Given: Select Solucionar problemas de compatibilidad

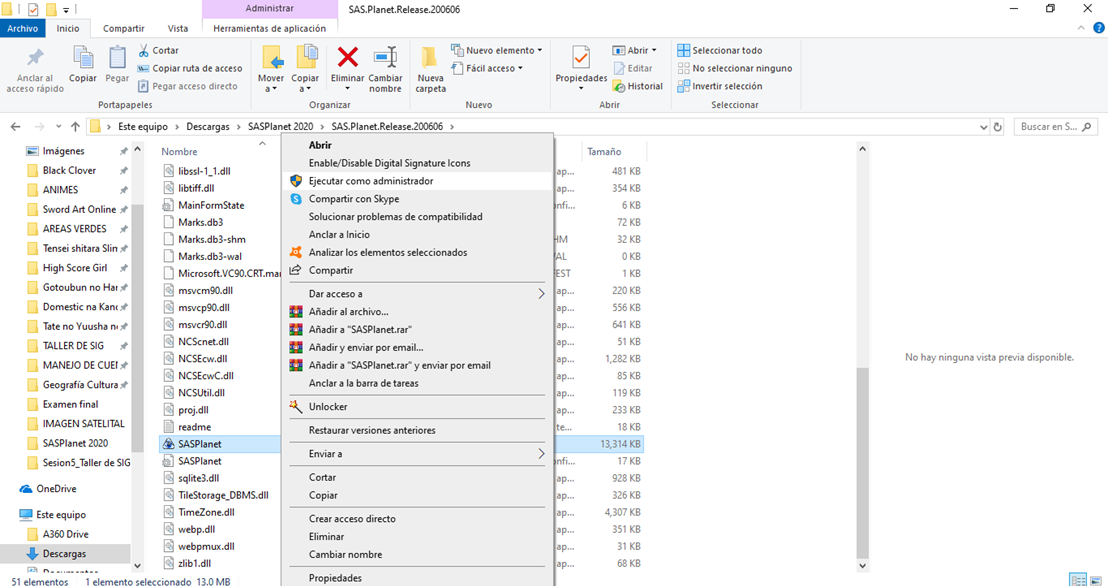Looking at the screenshot, I should [417, 216].
